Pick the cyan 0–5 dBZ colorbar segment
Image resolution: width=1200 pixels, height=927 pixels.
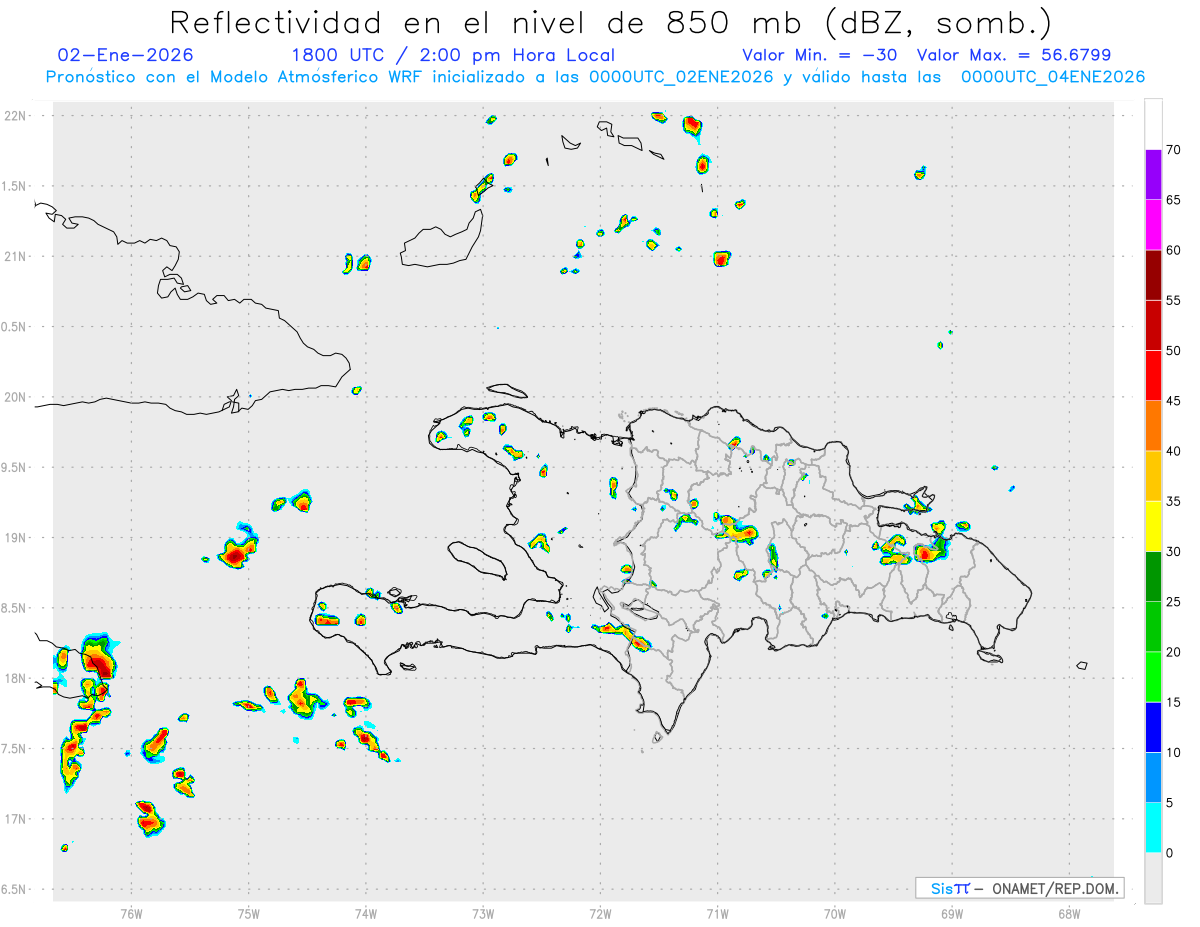coord(1153,828)
